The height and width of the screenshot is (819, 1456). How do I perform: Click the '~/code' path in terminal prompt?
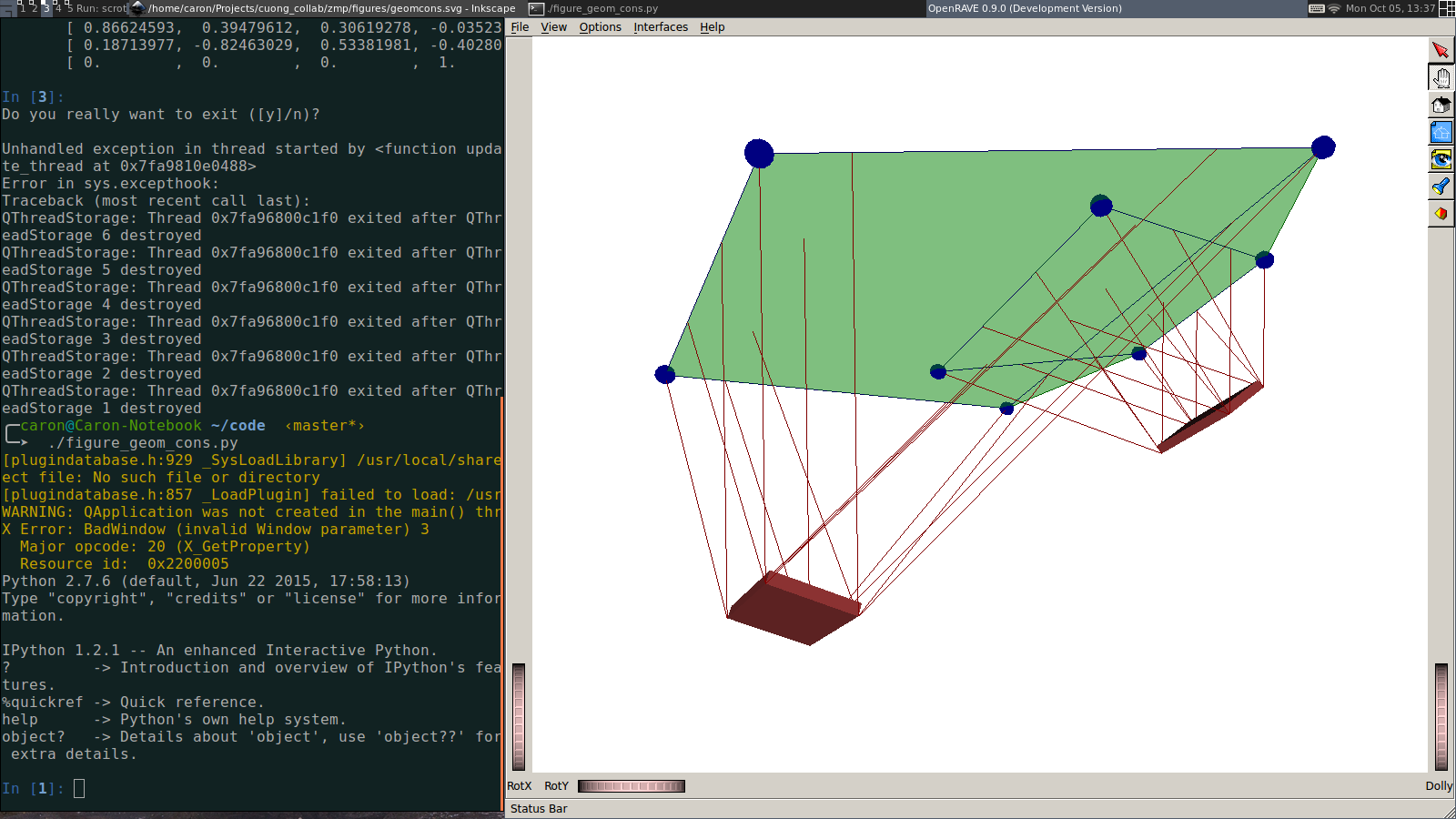coord(238,426)
